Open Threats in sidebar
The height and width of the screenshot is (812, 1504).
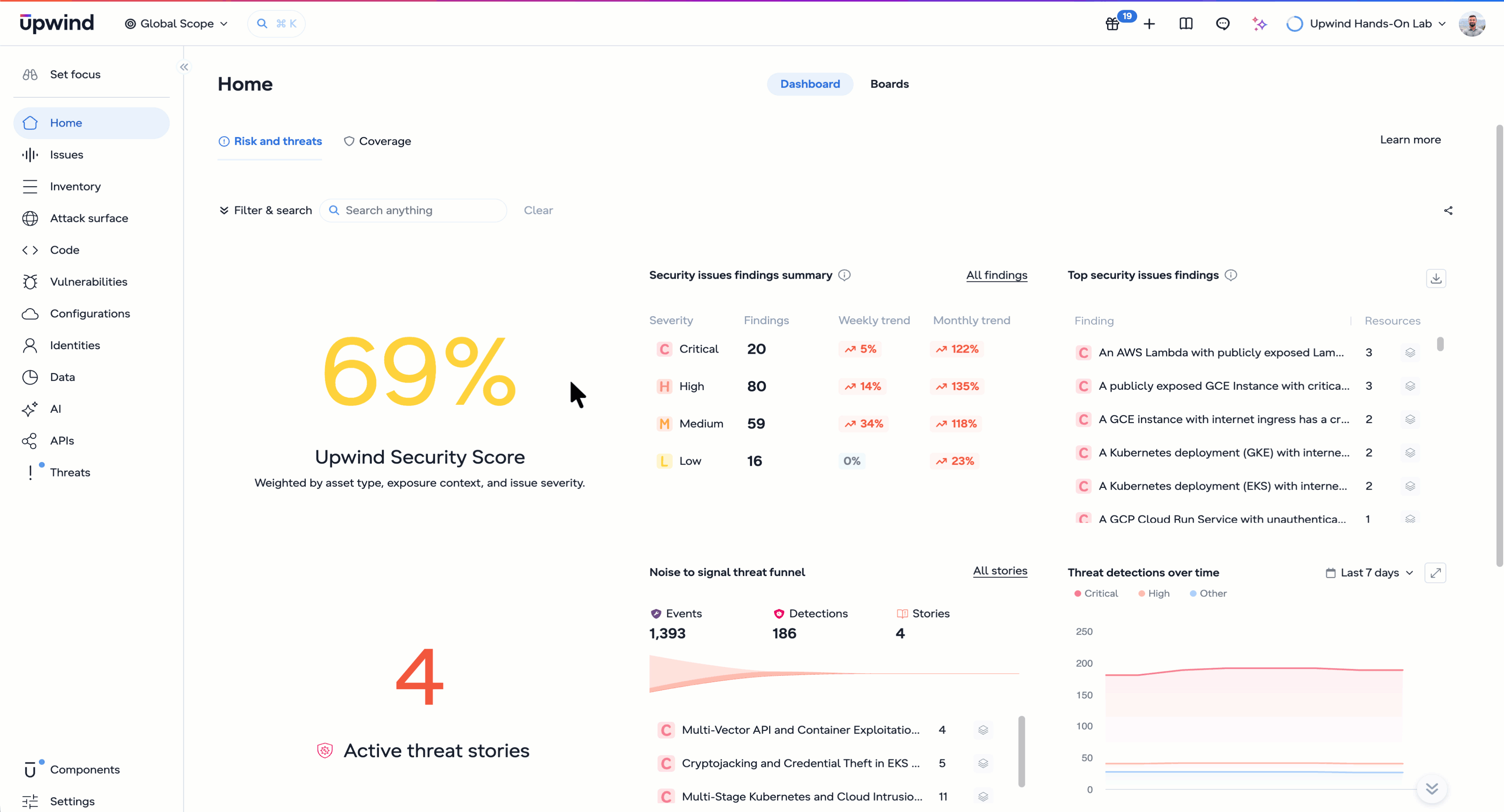(91, 472)
